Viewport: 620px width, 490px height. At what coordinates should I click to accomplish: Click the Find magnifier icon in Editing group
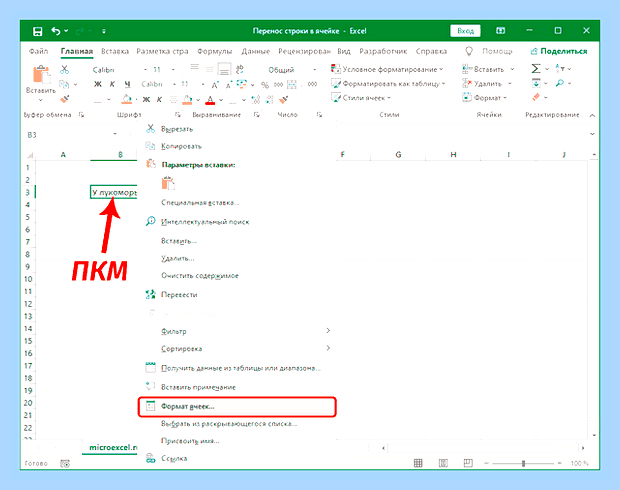(x=560, y=83)
